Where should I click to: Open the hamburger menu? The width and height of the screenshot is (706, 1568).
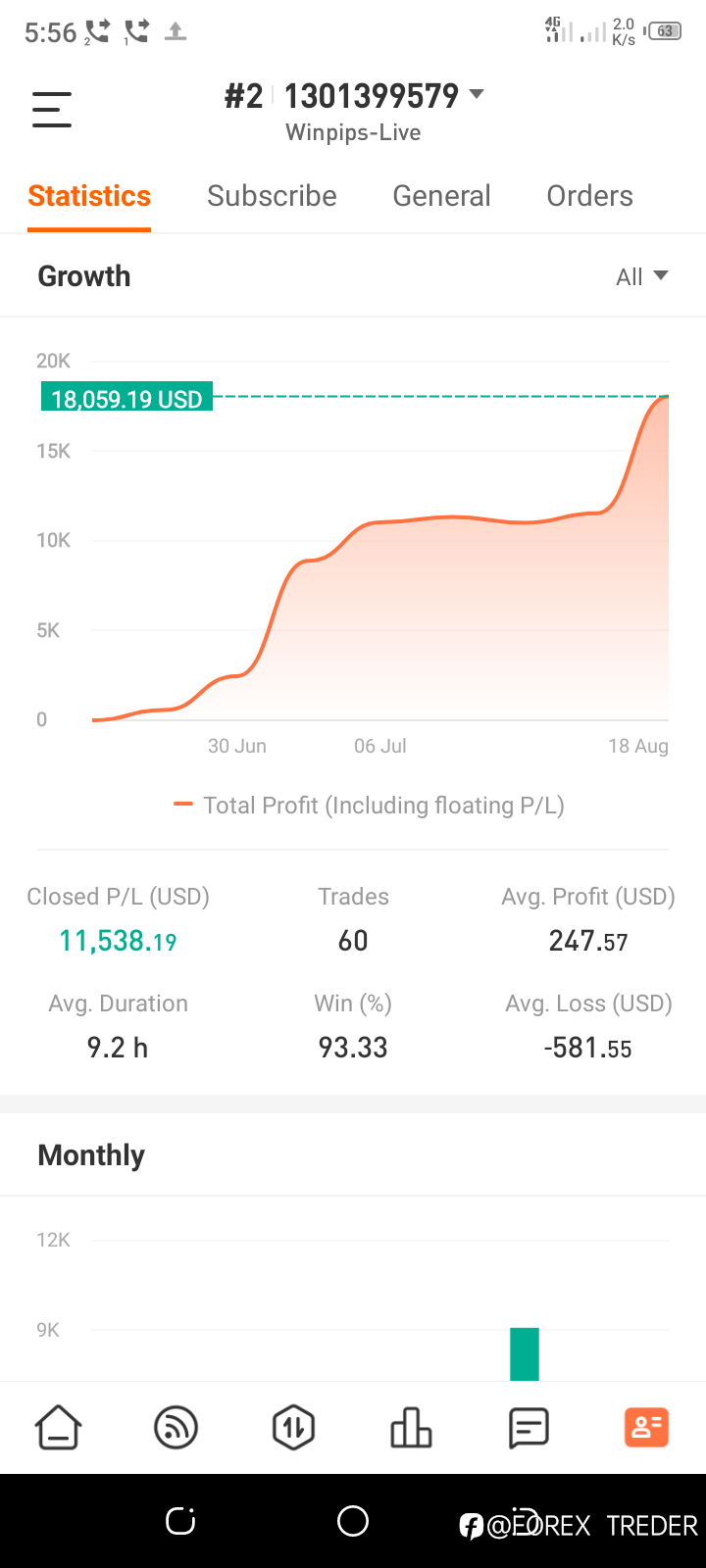click(52, 109)
